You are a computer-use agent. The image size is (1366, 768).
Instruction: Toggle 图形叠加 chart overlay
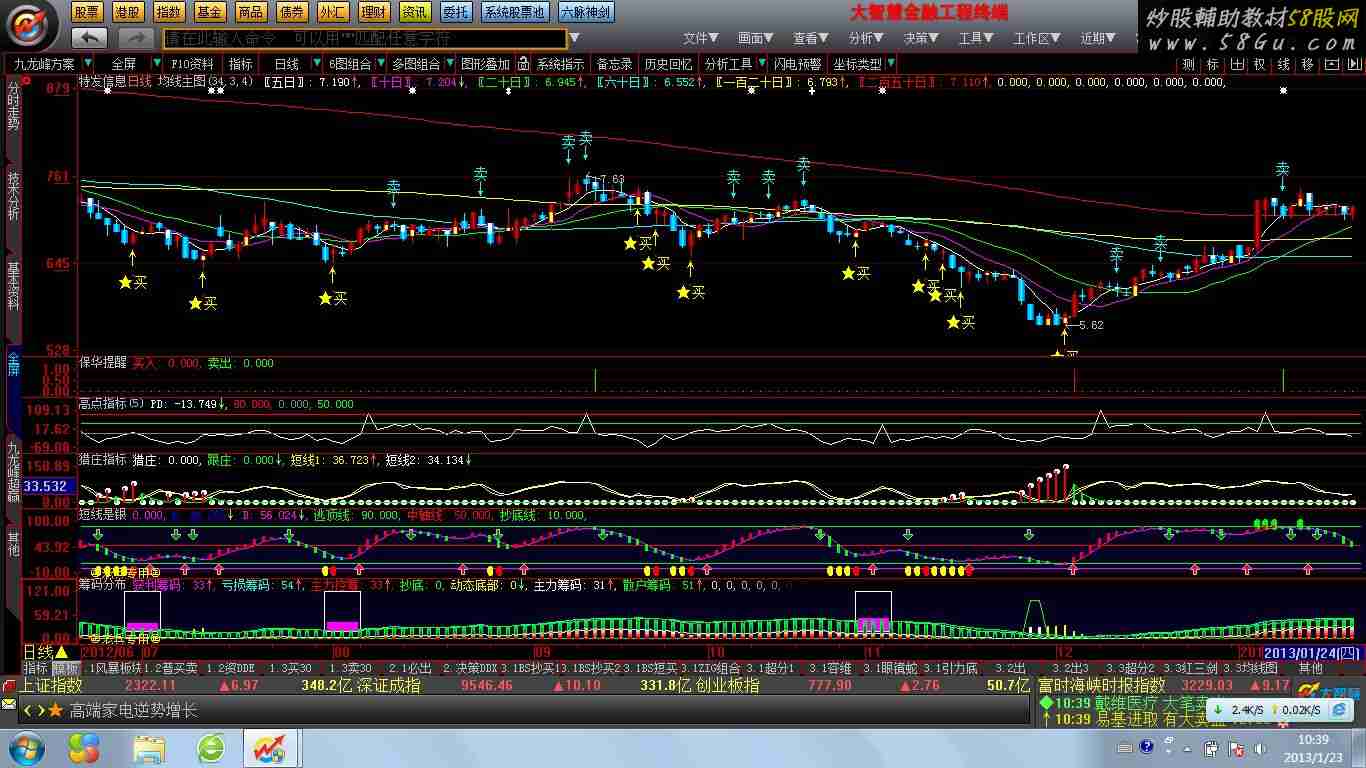pos(484,64)
